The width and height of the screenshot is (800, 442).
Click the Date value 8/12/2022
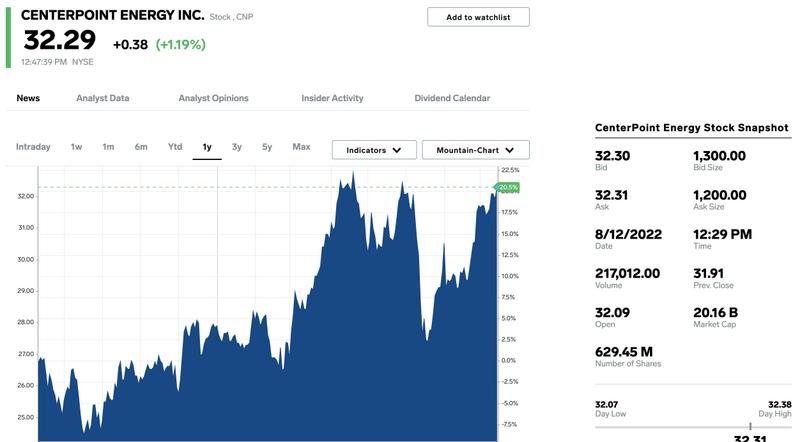pos(628,234)
